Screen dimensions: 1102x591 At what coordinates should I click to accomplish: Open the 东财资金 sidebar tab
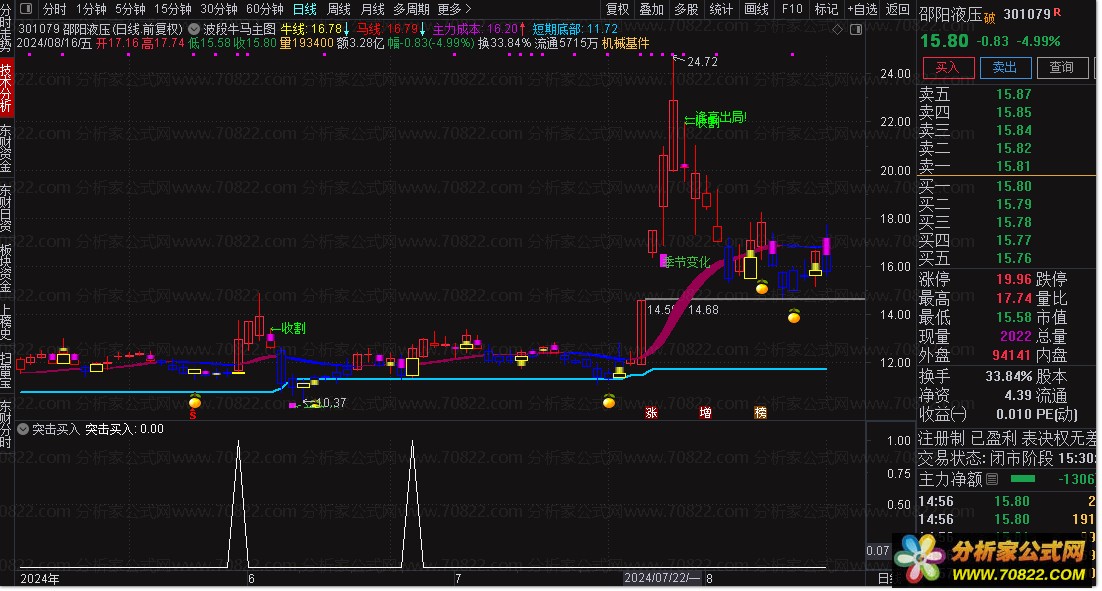coord(6,149)
